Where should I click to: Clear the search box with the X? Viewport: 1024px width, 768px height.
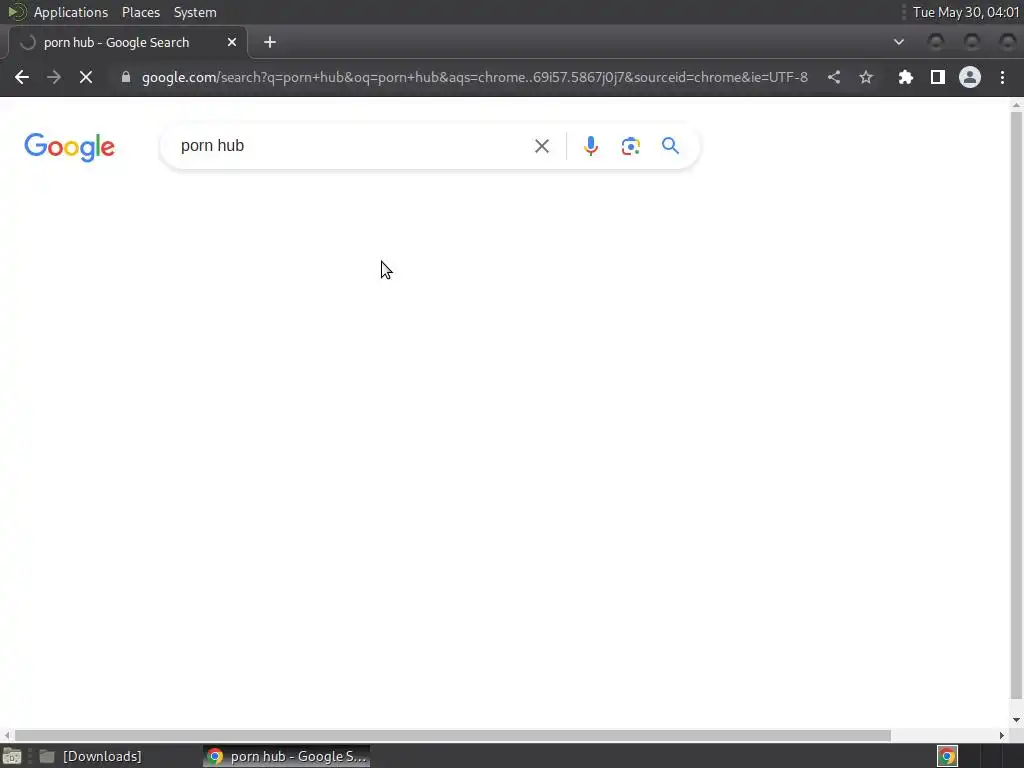pyautogui.click(x=542, y=146)
